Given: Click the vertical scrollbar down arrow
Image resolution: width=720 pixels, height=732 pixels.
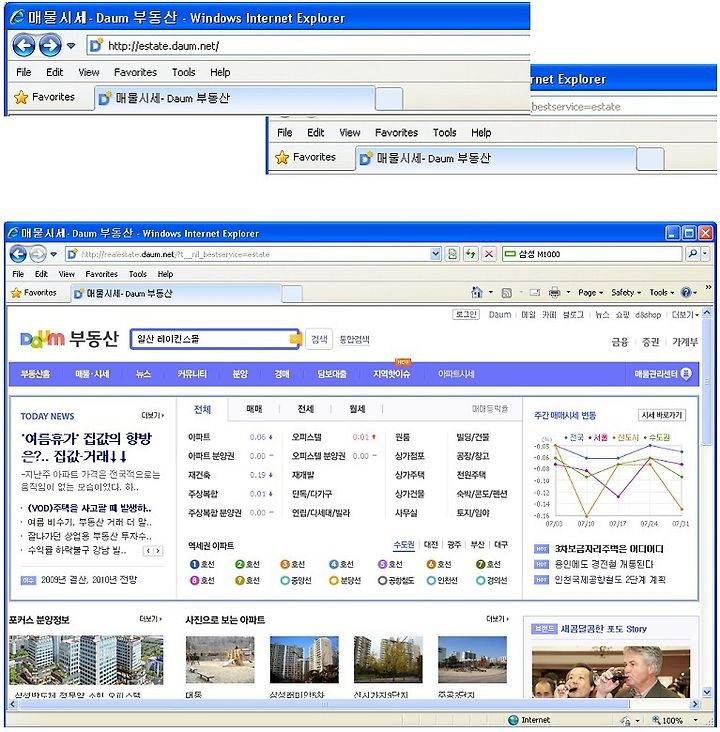Looking at the screenshot, I should (x=707, y=692).
